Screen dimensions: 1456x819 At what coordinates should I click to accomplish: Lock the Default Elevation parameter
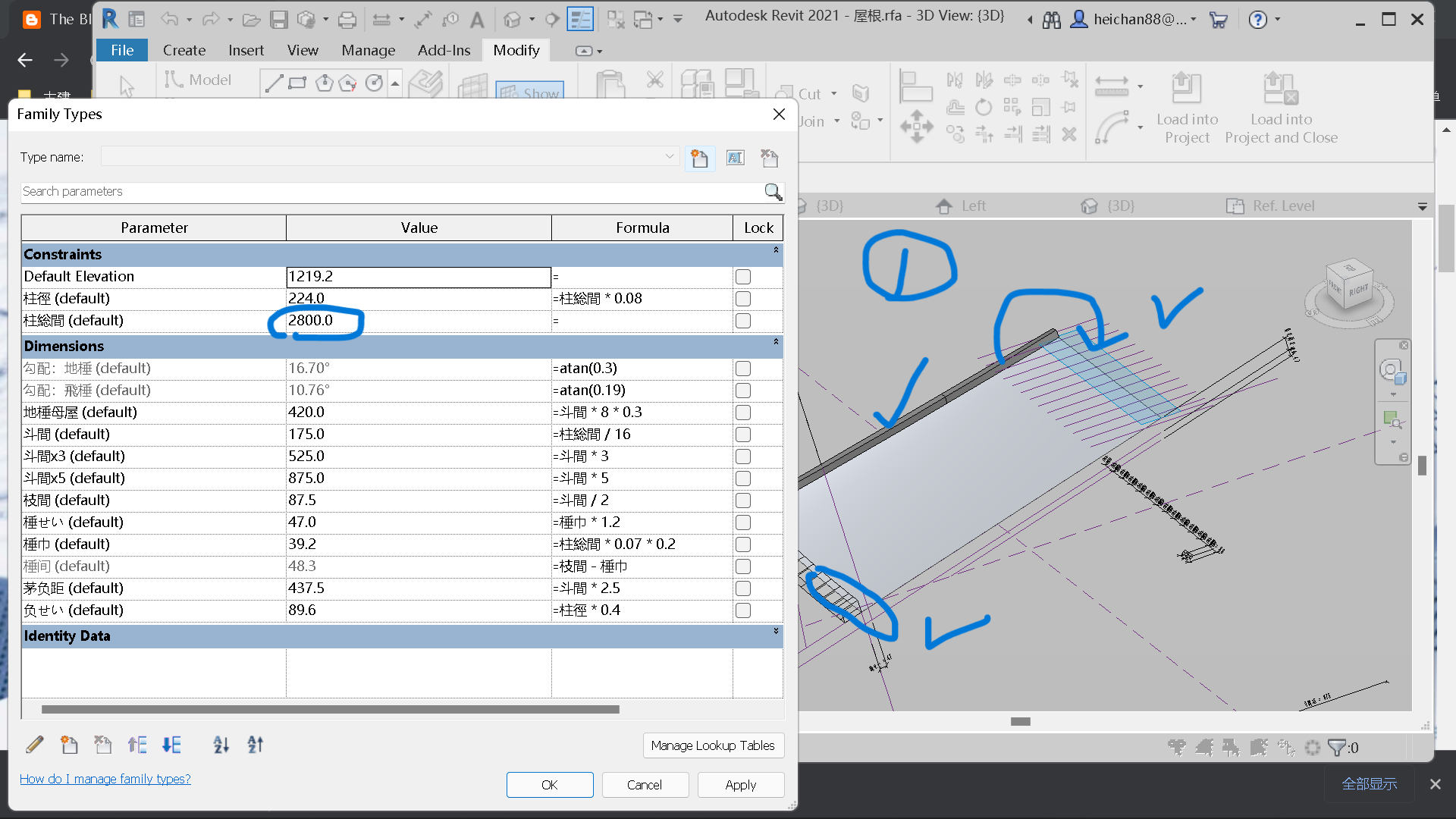(x=743, y=277)
